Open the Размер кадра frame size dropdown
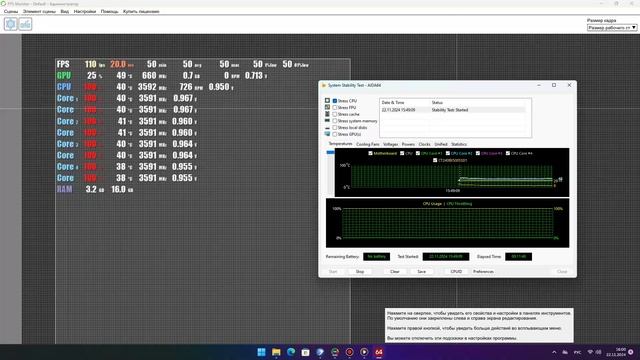 click(612, 28)
